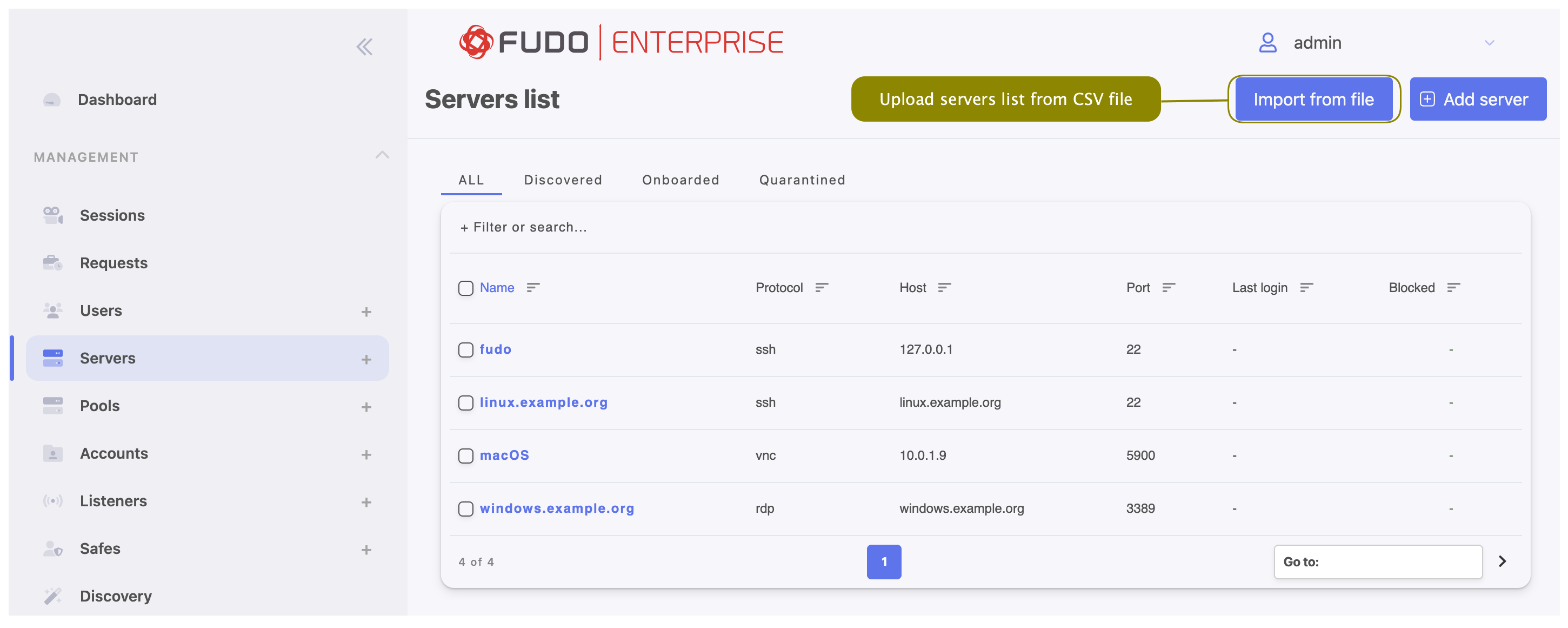This screenshot has height=628, width=1568.
Task: Open linux.example.org server details link
Action: point(544,402)
